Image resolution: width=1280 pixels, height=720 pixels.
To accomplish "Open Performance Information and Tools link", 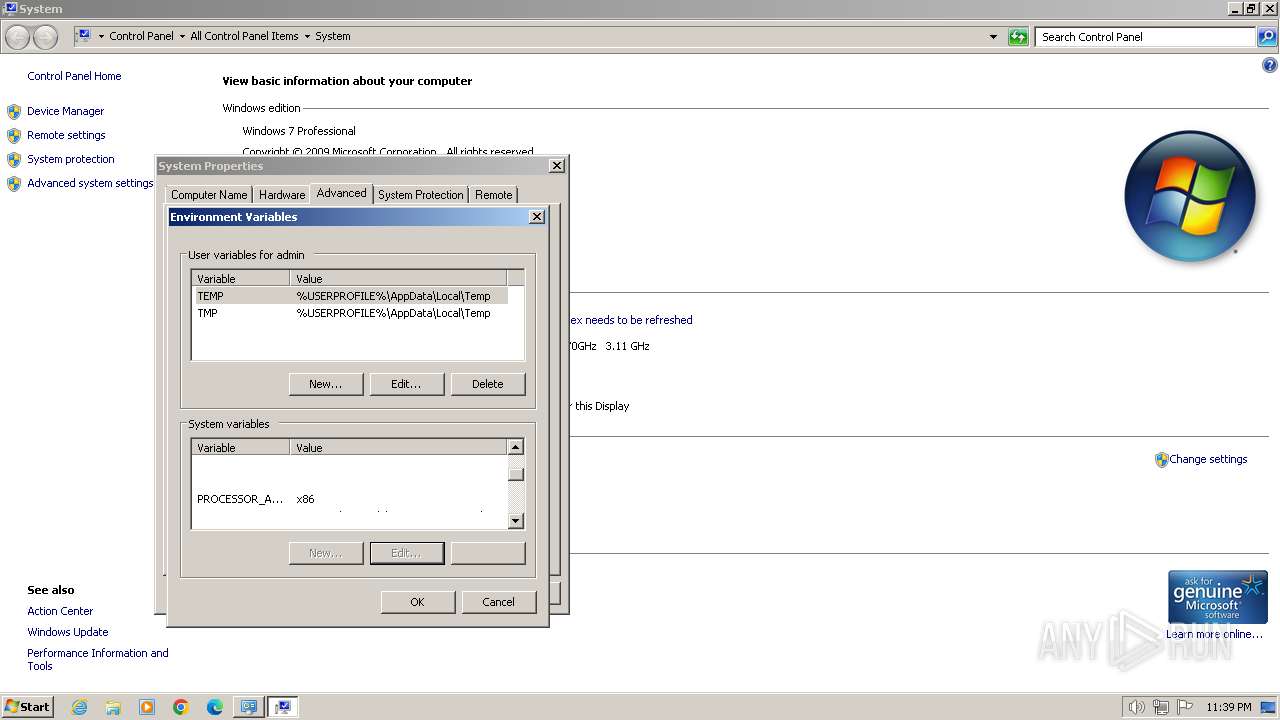I will click(x=98, y=659).
